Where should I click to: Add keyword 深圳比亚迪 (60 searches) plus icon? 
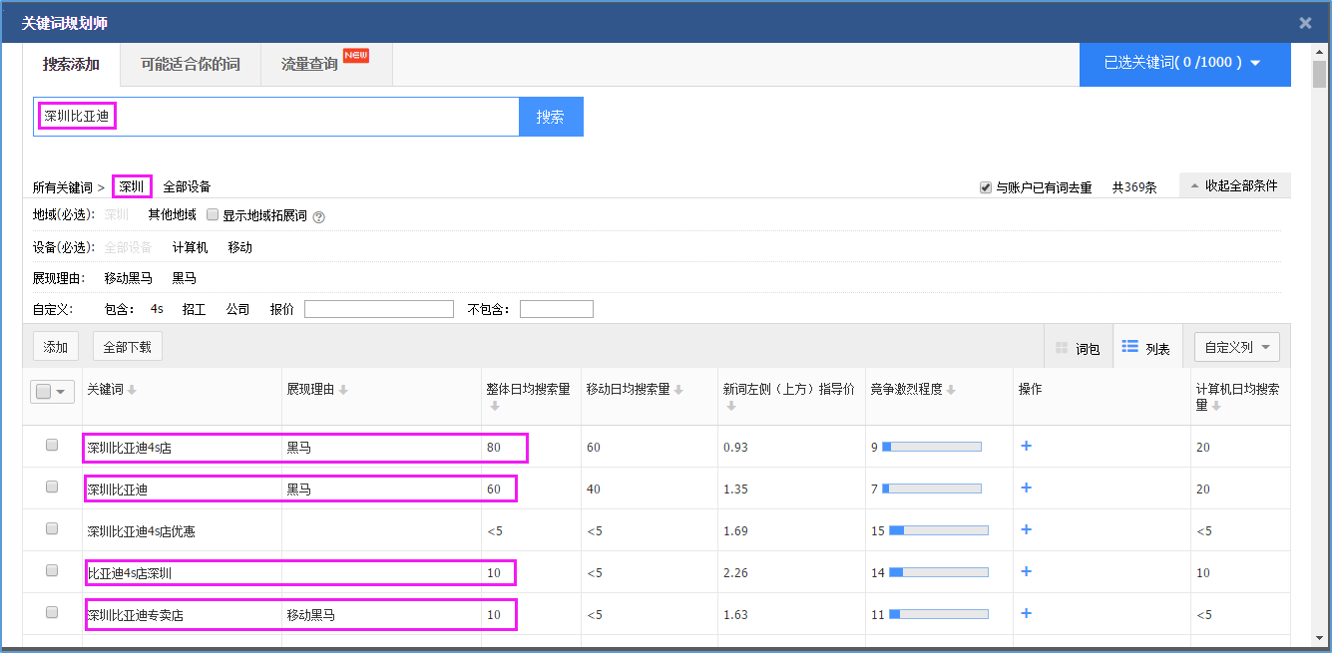coord(1026,488)
